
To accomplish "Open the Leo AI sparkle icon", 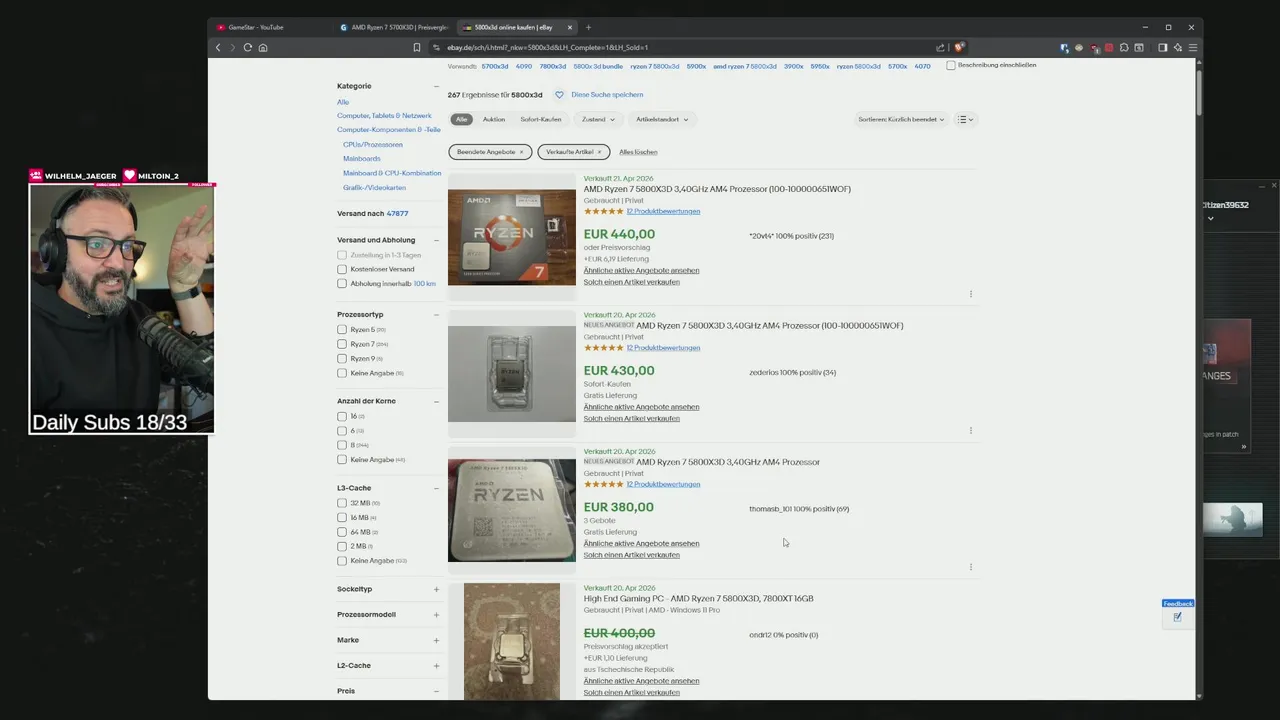I will 1177,47.
